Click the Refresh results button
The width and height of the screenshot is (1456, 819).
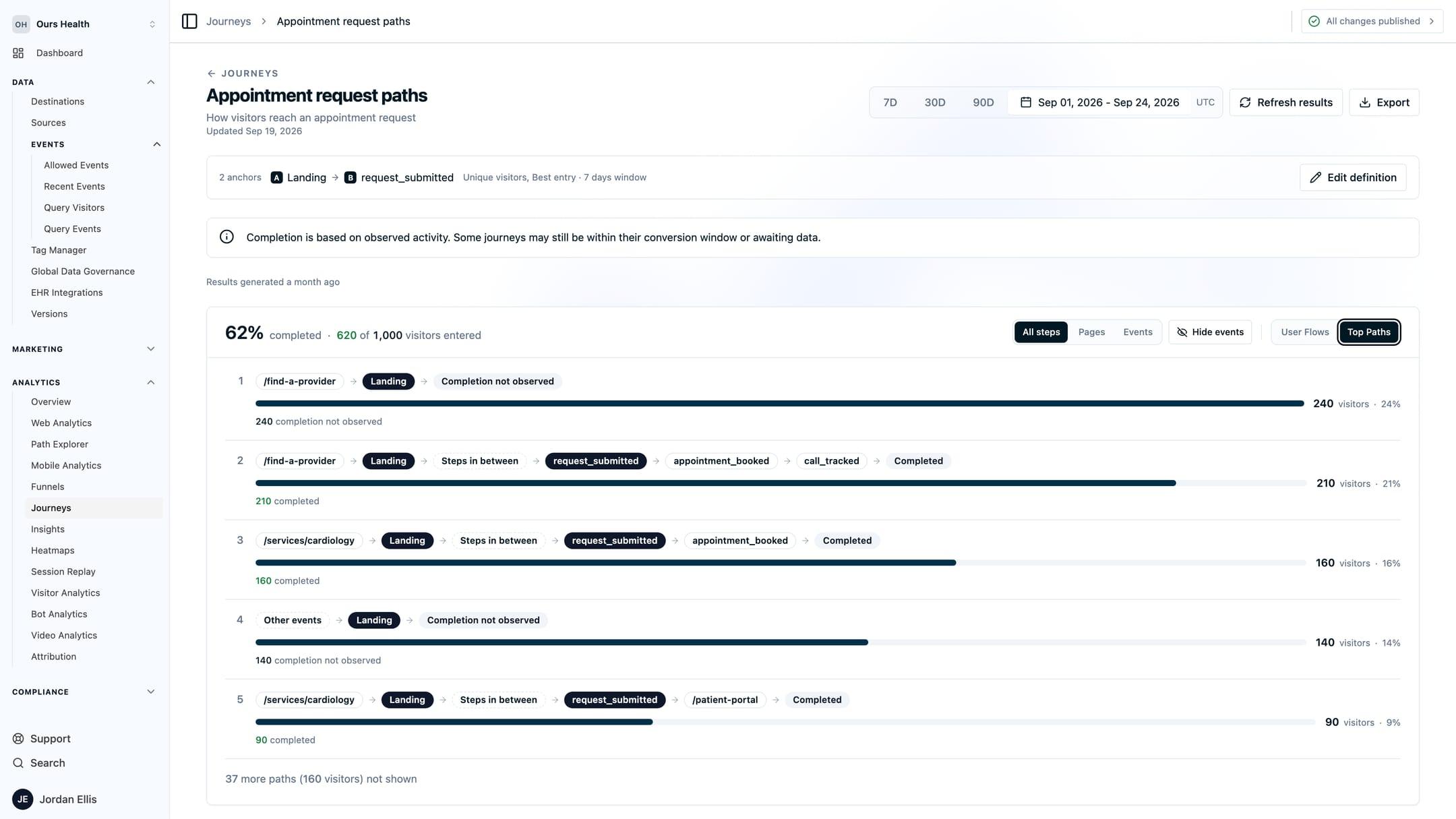pyautogui.click(x=1285, y=102)
